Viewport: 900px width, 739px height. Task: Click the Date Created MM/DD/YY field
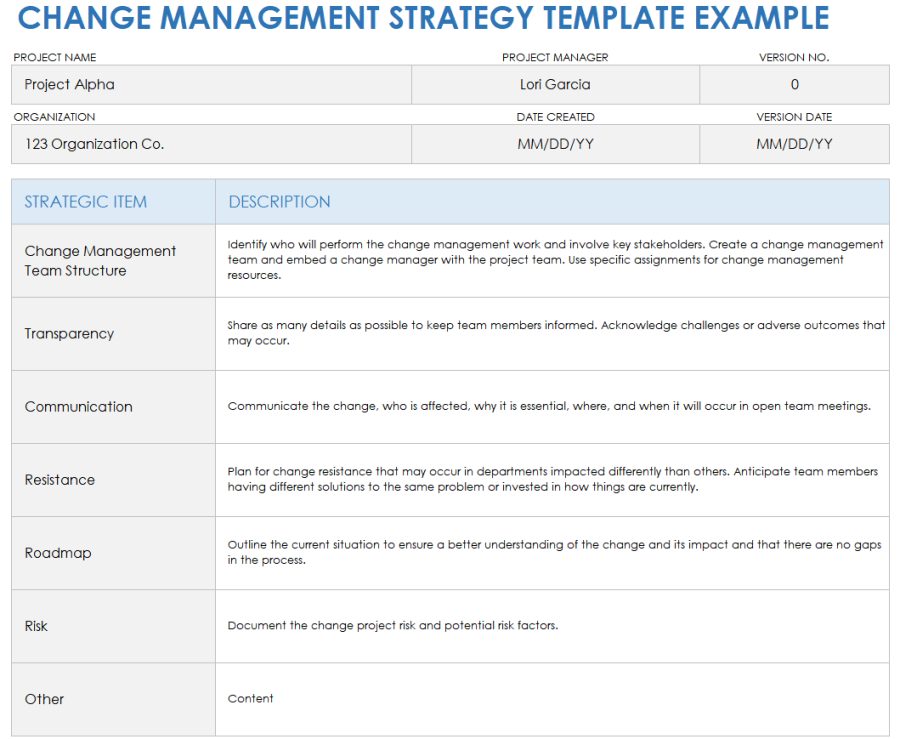pyautogui.click(x=555, y=143)
